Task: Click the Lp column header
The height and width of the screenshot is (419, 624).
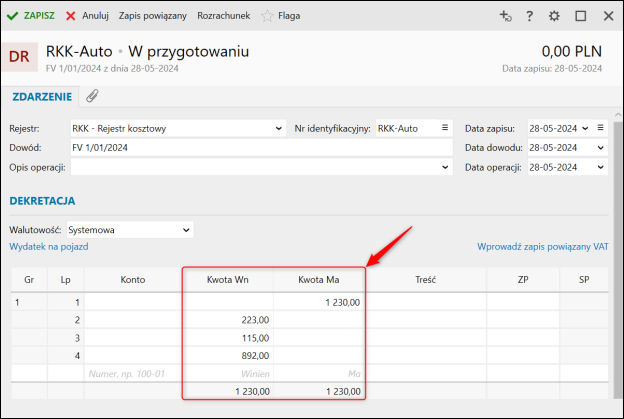Action: (66, 280)
